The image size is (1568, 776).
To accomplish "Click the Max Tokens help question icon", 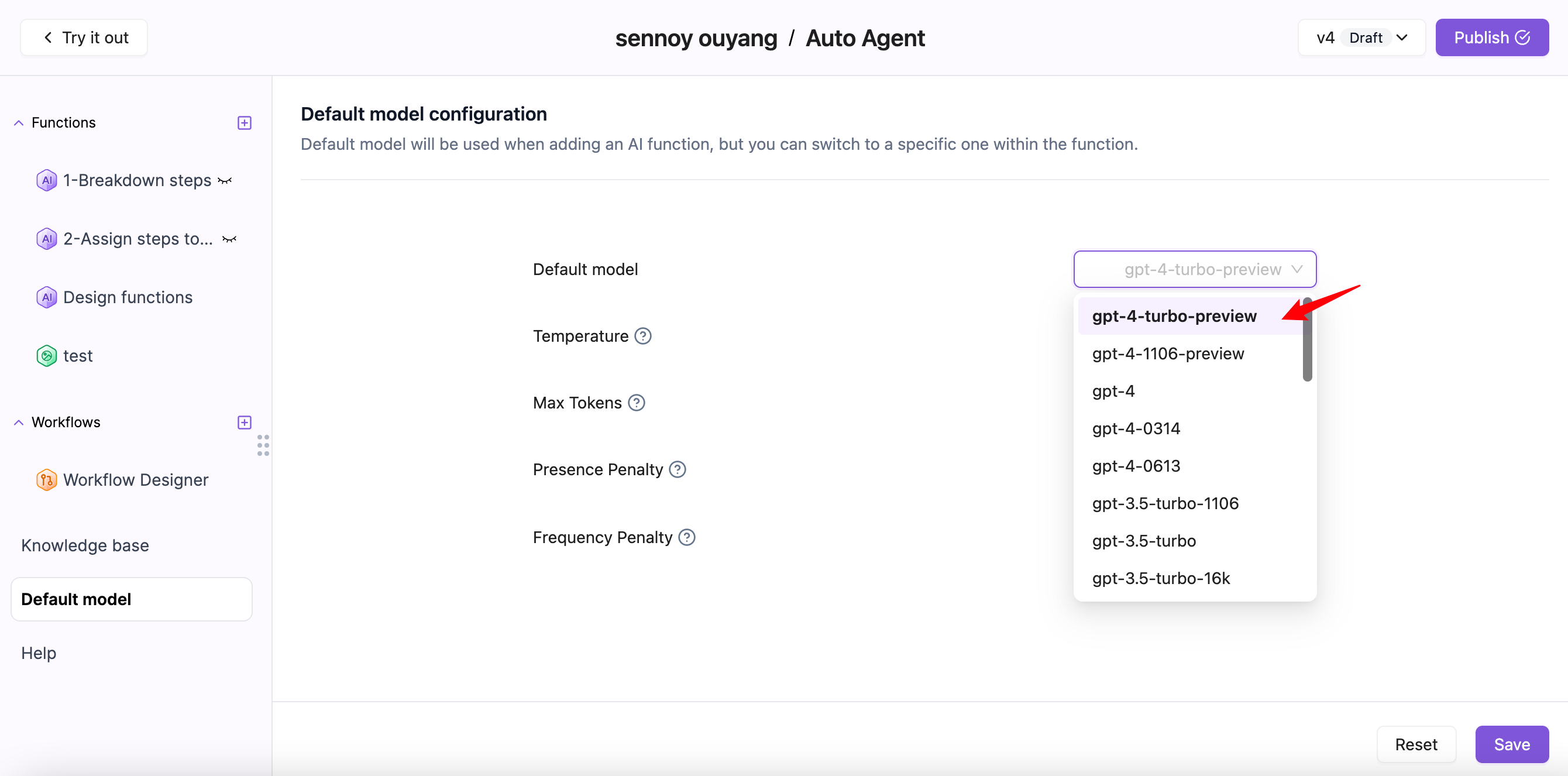I will 636,403.
